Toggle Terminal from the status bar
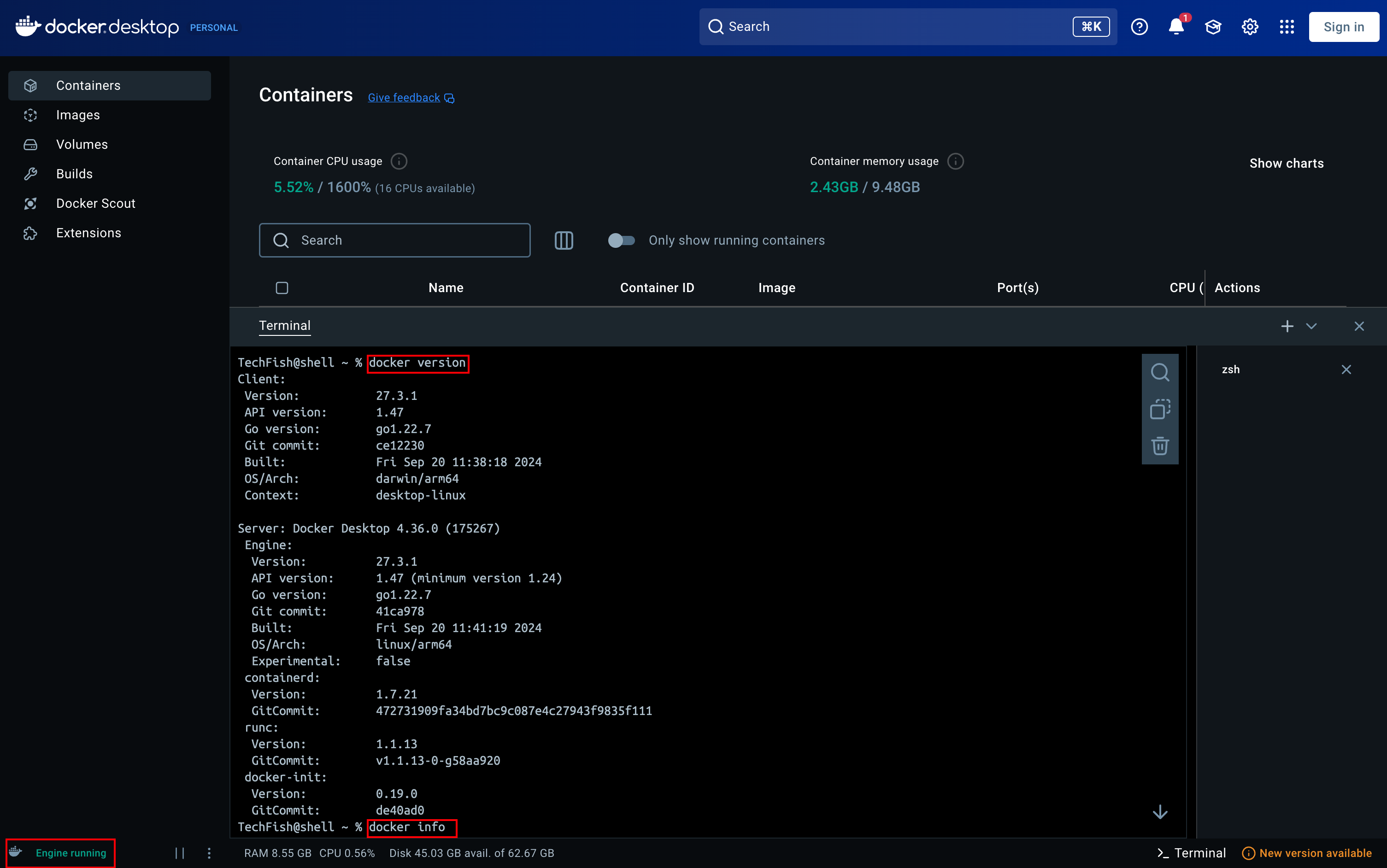Viewport: 1387px width, 868px height. [1191, 853]
